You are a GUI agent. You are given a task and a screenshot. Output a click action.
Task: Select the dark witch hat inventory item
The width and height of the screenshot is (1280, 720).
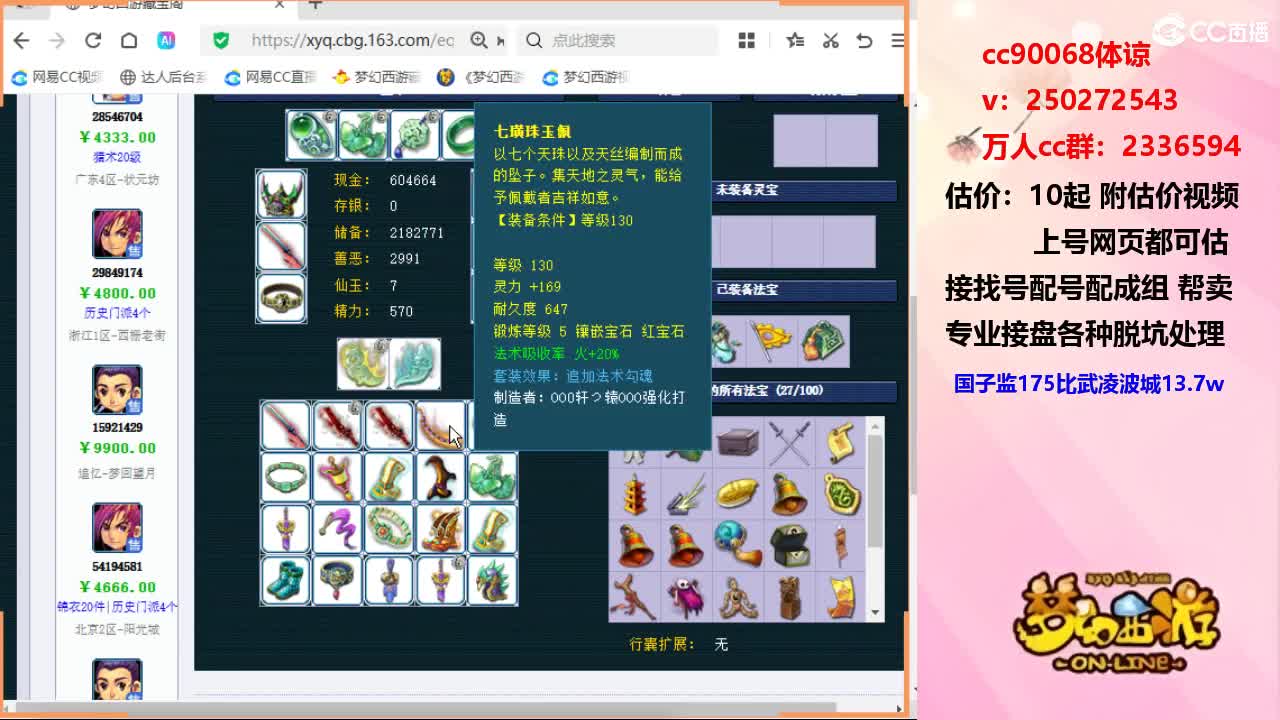(x=440, y=478)
